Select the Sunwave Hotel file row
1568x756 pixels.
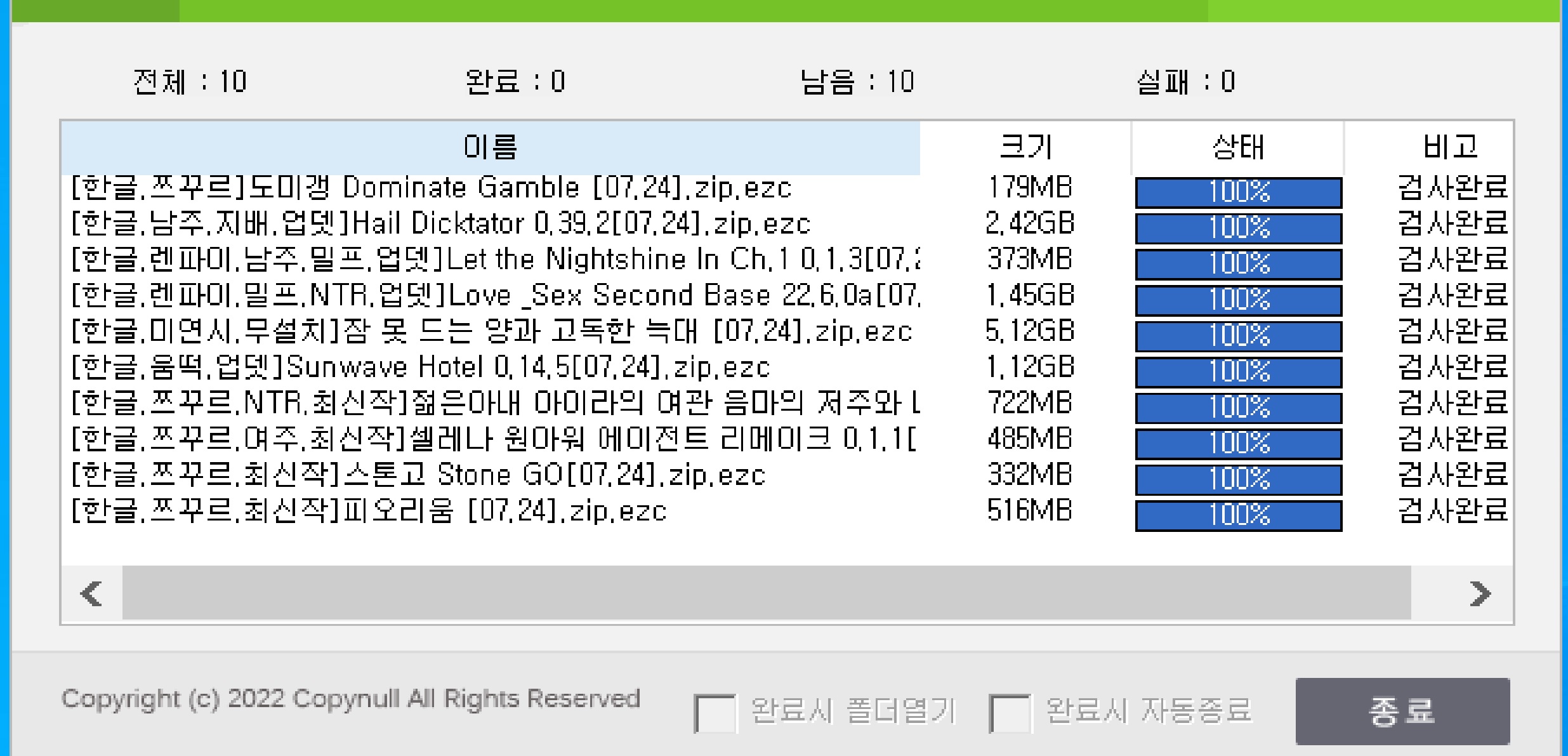coord(420,368)
